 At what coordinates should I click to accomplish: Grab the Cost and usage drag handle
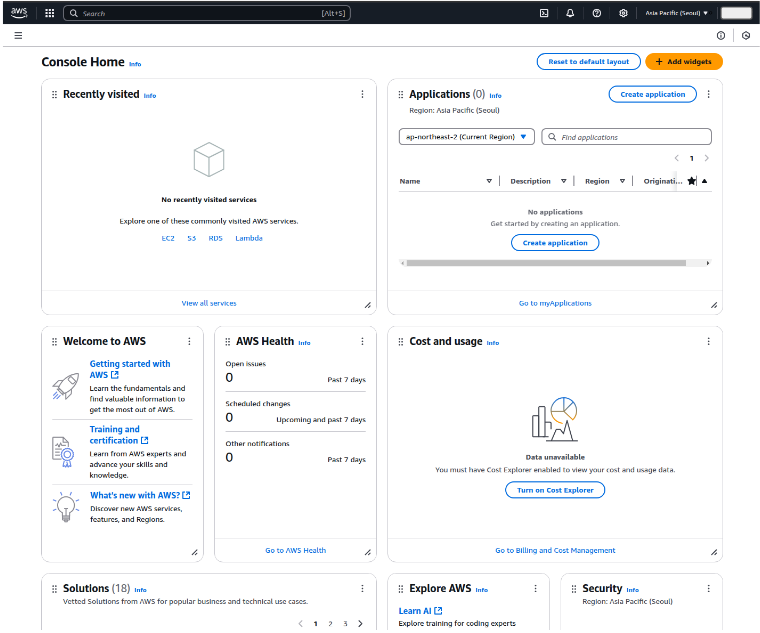[x=400, y=342]
